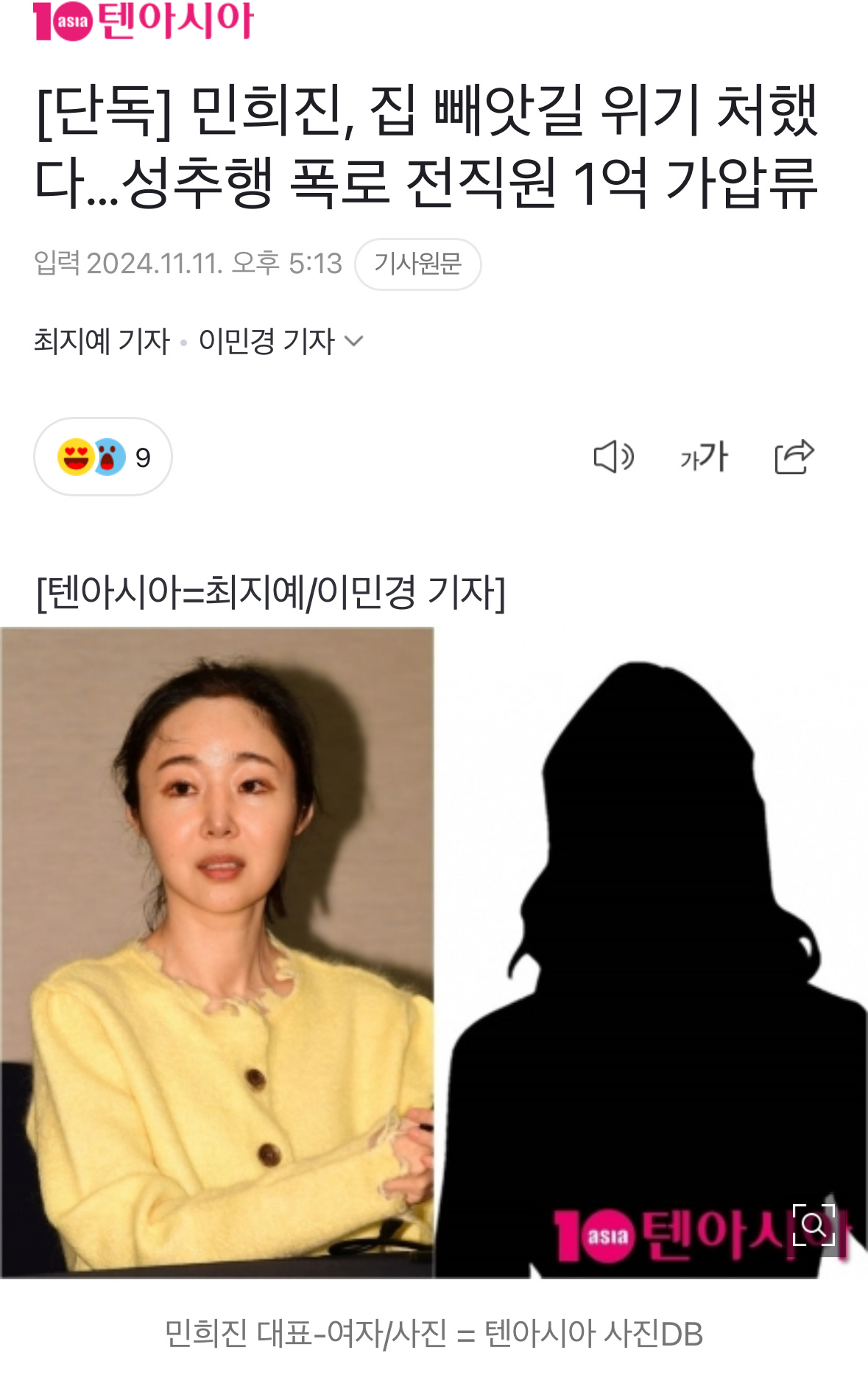Open the original article via 기사원문
This screenshot has width=868, height=1375.
coord(418,264)
